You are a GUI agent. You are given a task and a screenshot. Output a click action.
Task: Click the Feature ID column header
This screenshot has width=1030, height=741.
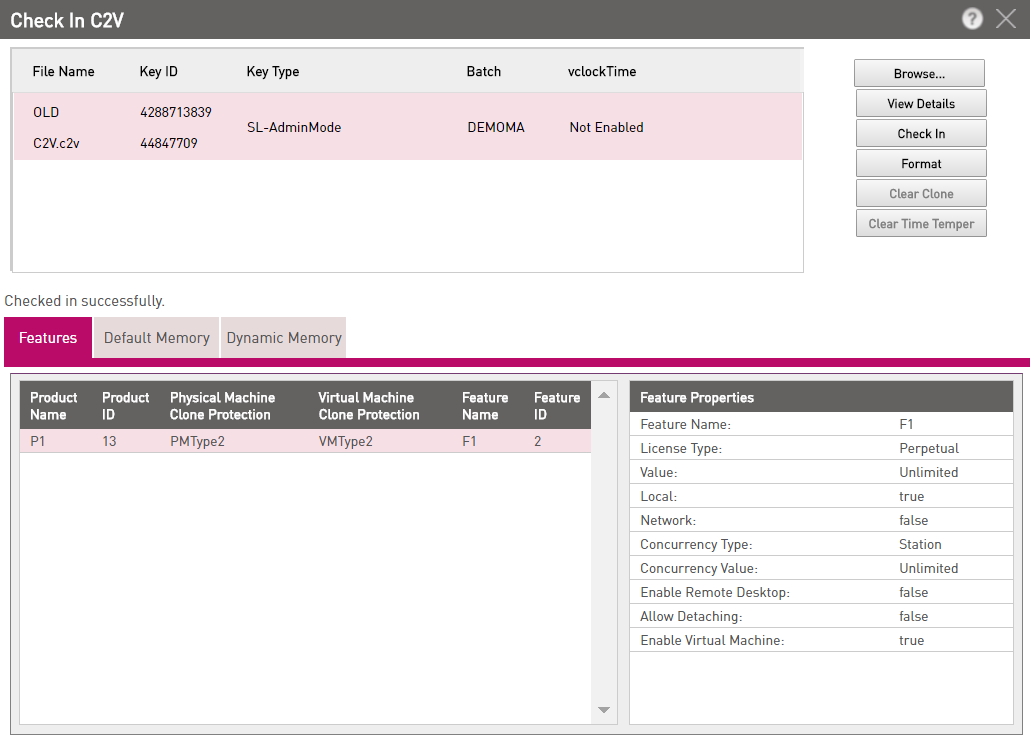[x=557, y=406]
